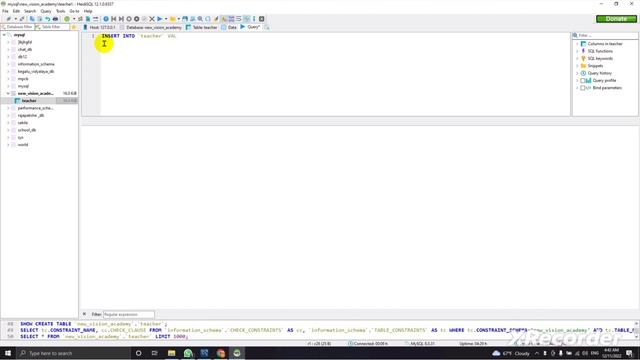Expand the world database node
640x360 pixels.
click(x=8, y=144)
